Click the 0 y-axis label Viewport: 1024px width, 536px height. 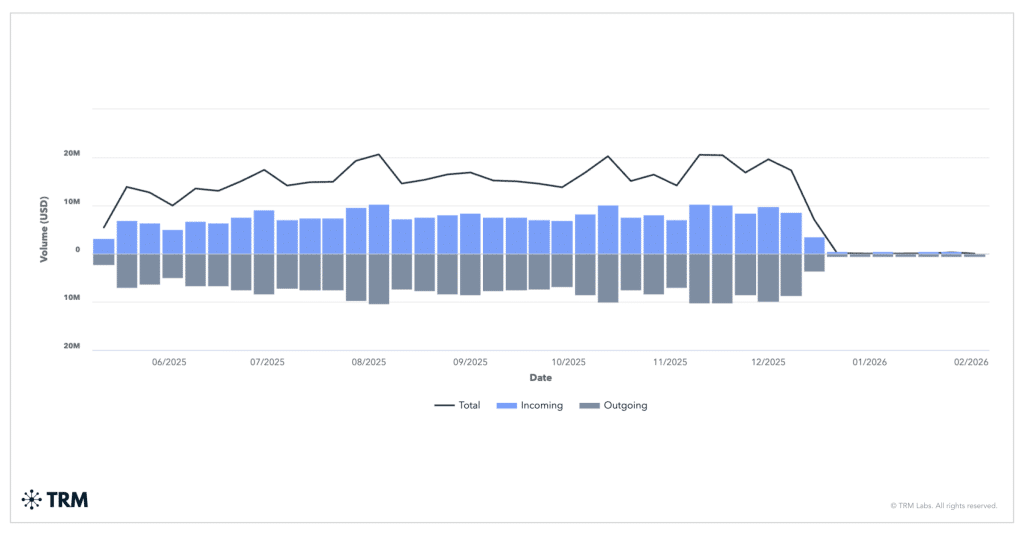click(x=77, y=250)
